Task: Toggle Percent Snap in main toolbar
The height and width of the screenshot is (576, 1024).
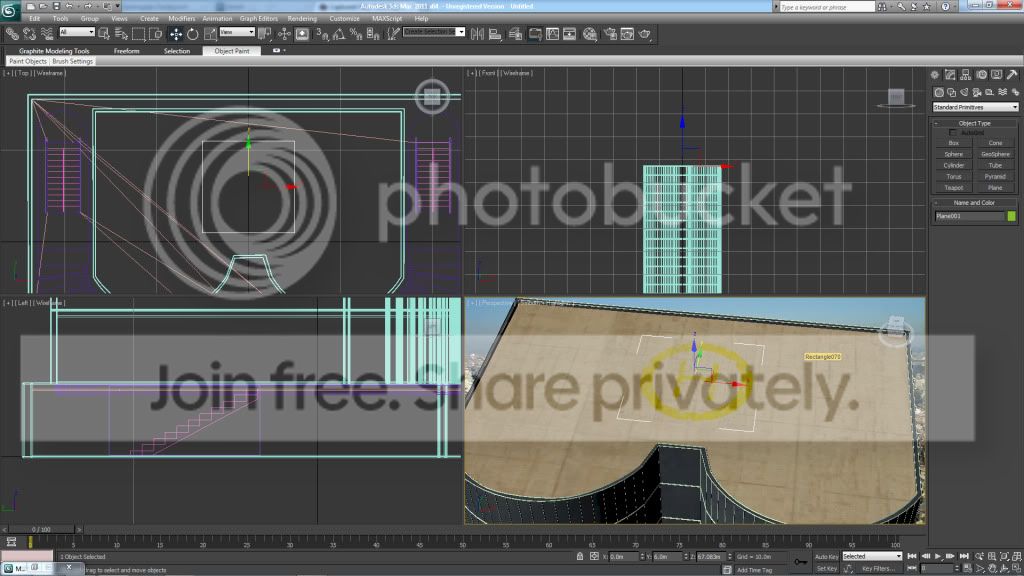Action: point(357,34)
